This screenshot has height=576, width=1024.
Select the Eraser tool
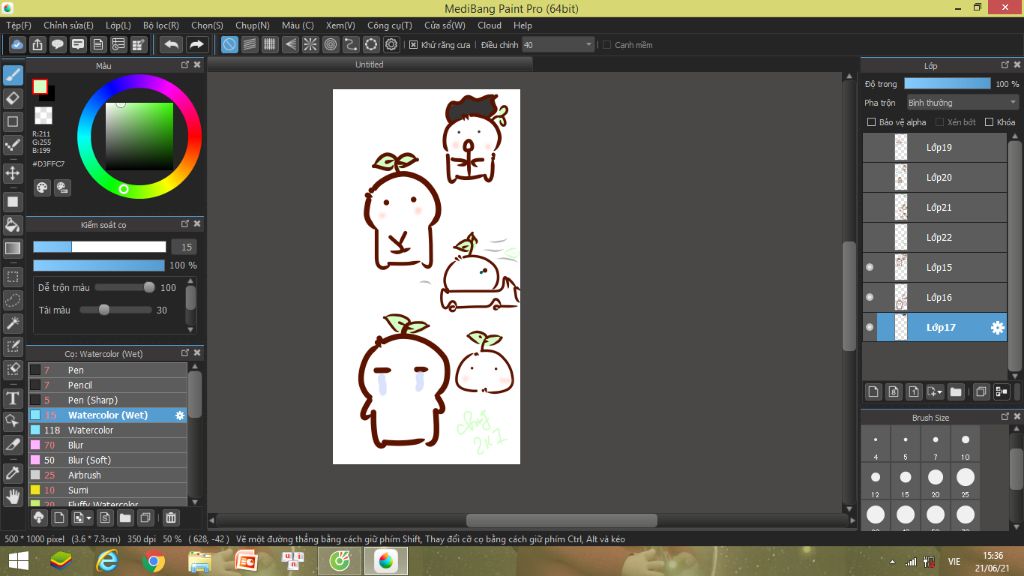13,98
